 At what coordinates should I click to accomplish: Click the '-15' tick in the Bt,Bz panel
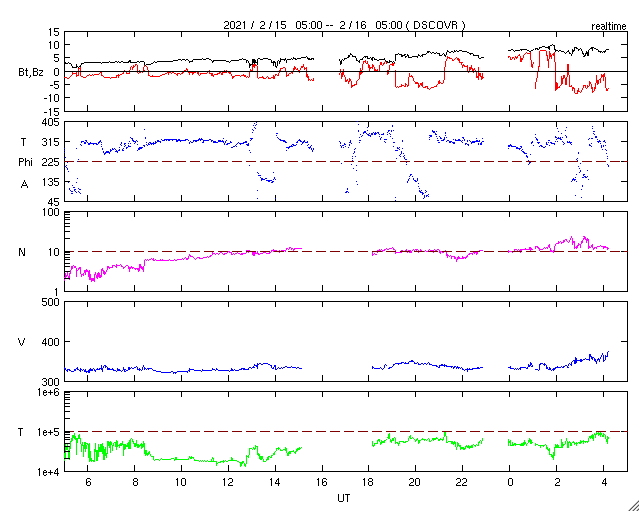coord(51,111)
